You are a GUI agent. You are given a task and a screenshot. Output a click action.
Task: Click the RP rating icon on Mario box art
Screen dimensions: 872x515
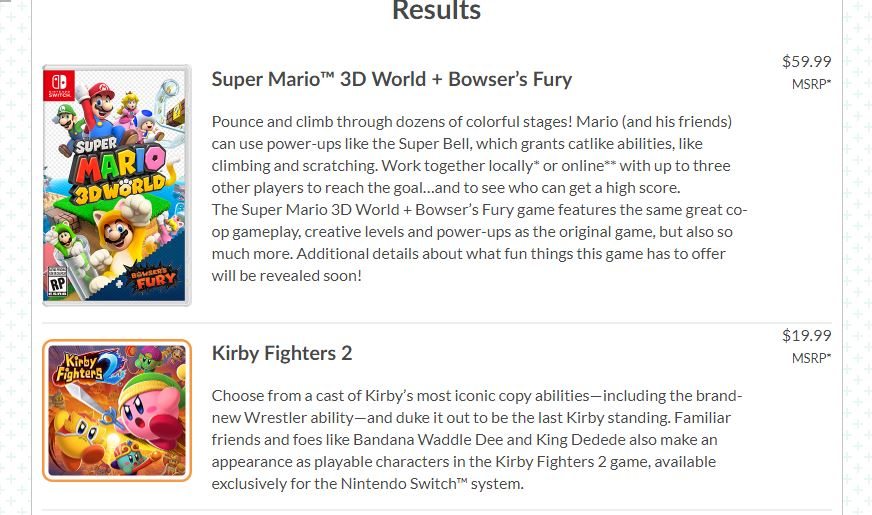[x=58, y=283]
